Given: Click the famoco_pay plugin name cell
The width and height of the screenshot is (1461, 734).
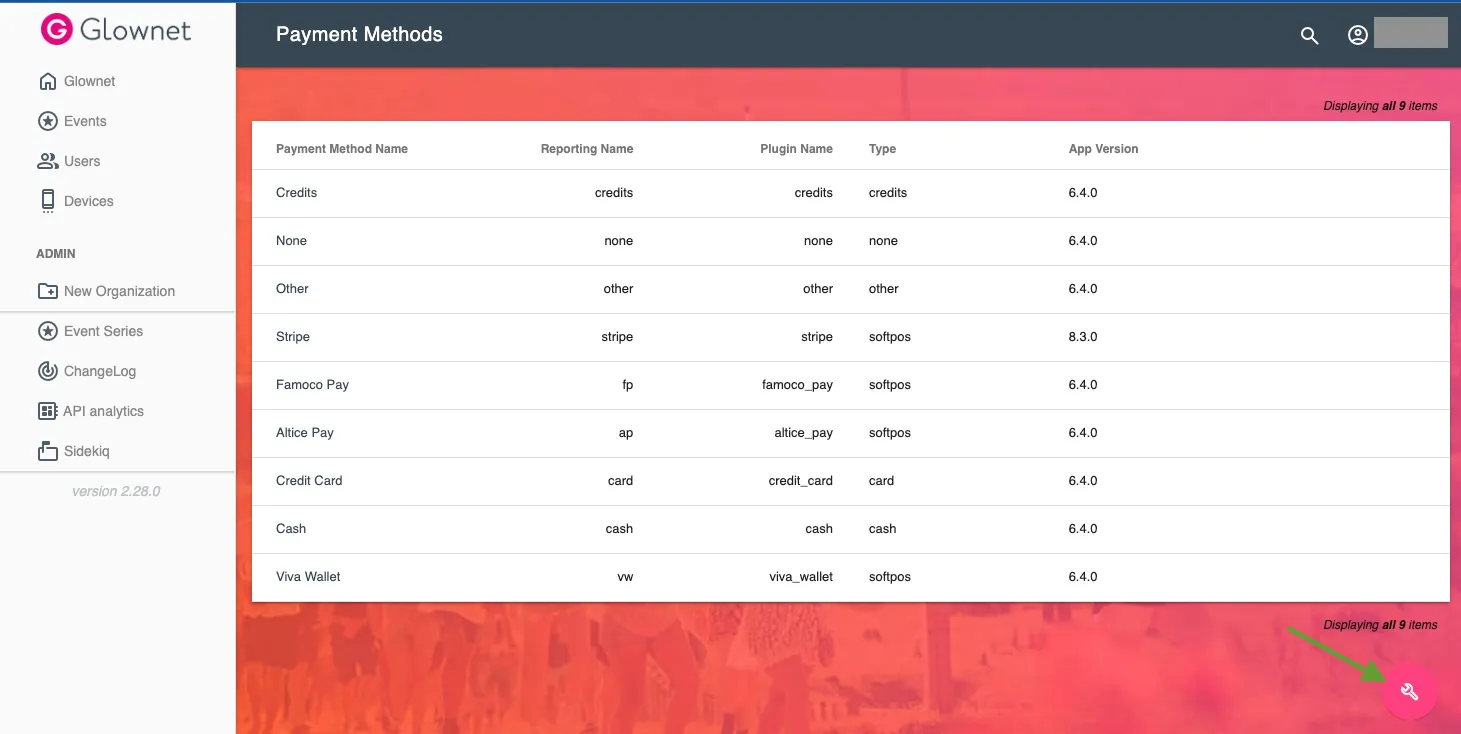Looking at the screenshot, I should pos(797,385).
